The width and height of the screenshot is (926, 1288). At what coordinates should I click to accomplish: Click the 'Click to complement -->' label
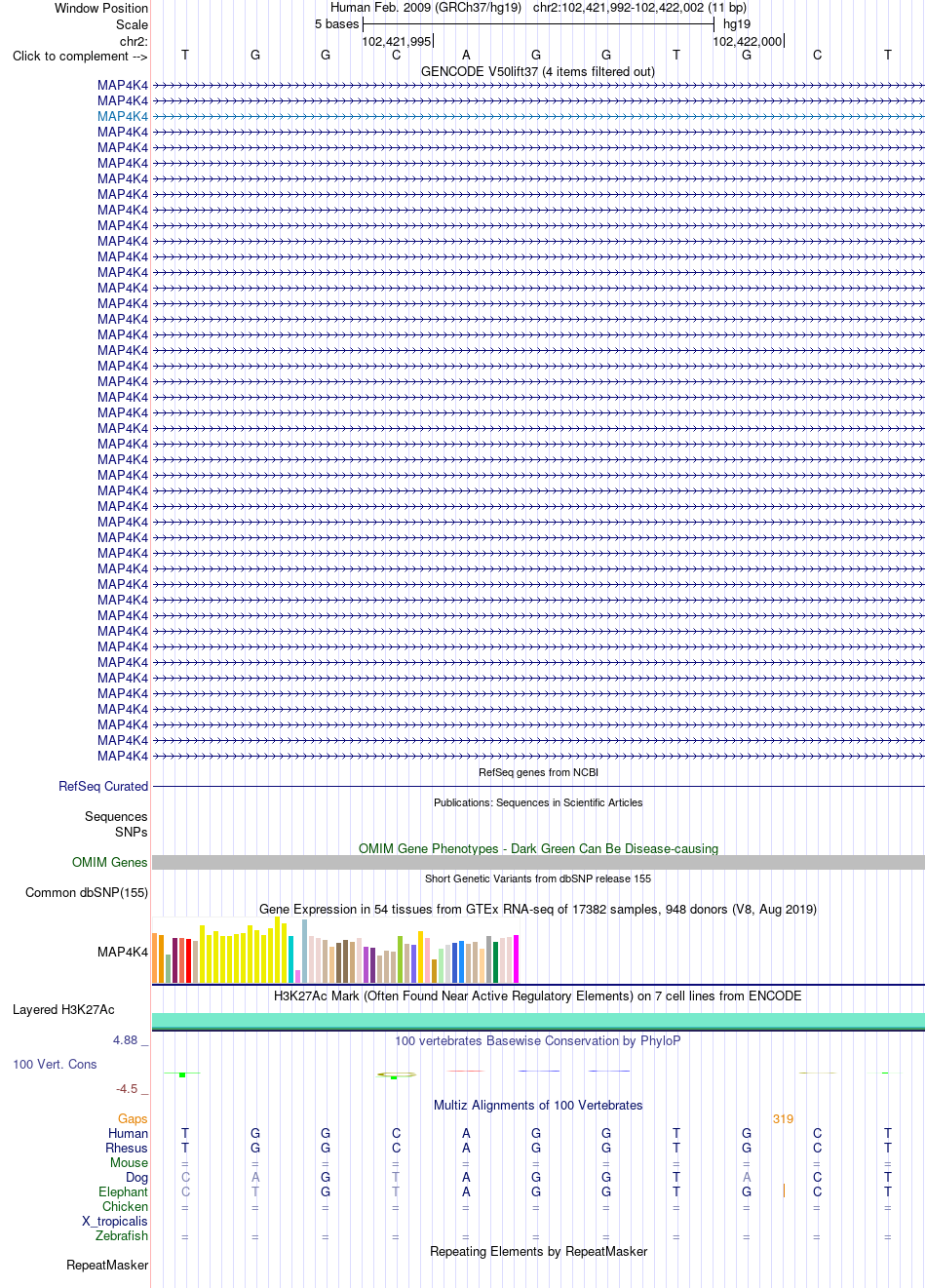coord(80,56)
